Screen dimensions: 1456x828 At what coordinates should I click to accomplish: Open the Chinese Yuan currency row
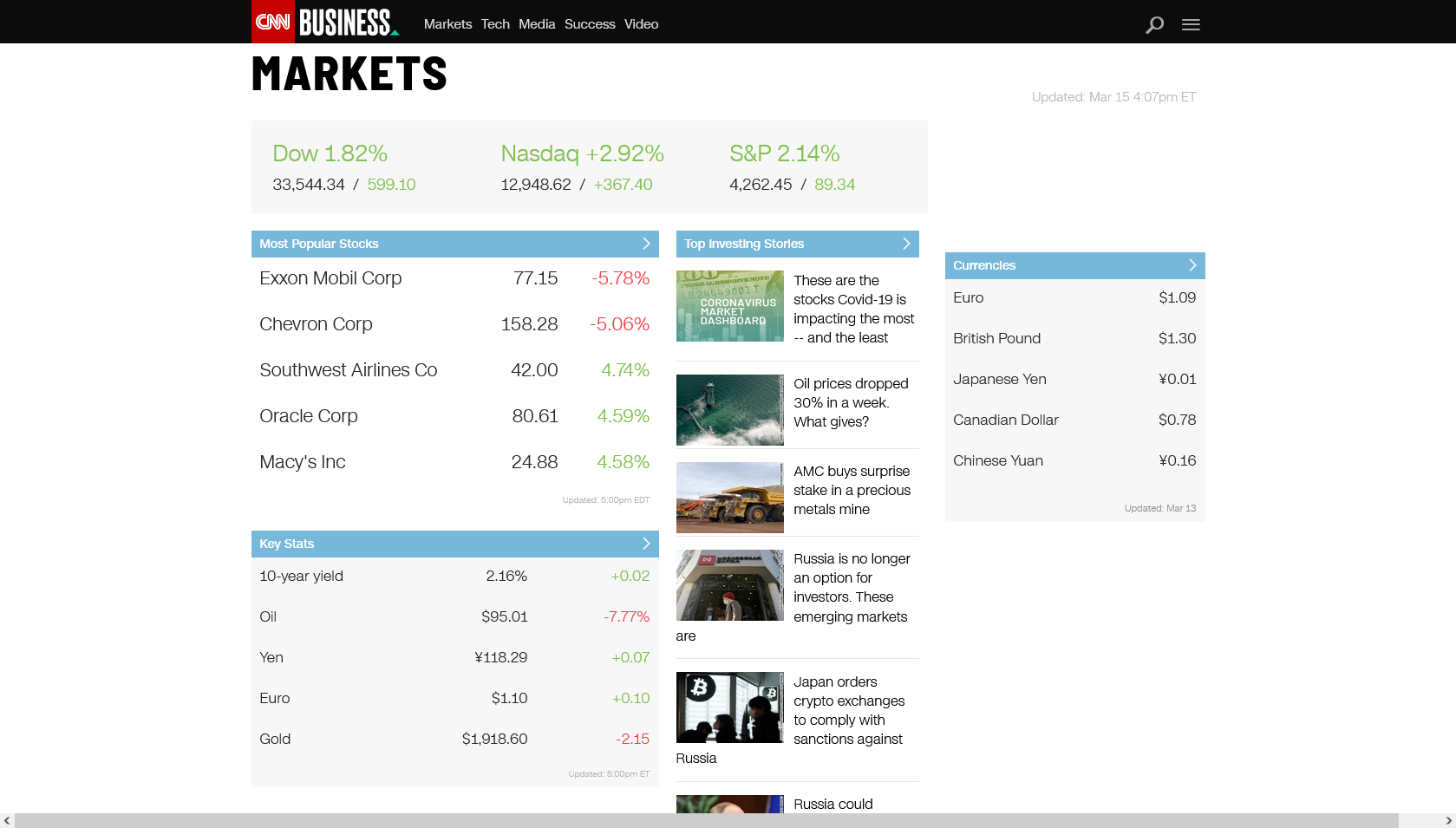[1074, 460]
